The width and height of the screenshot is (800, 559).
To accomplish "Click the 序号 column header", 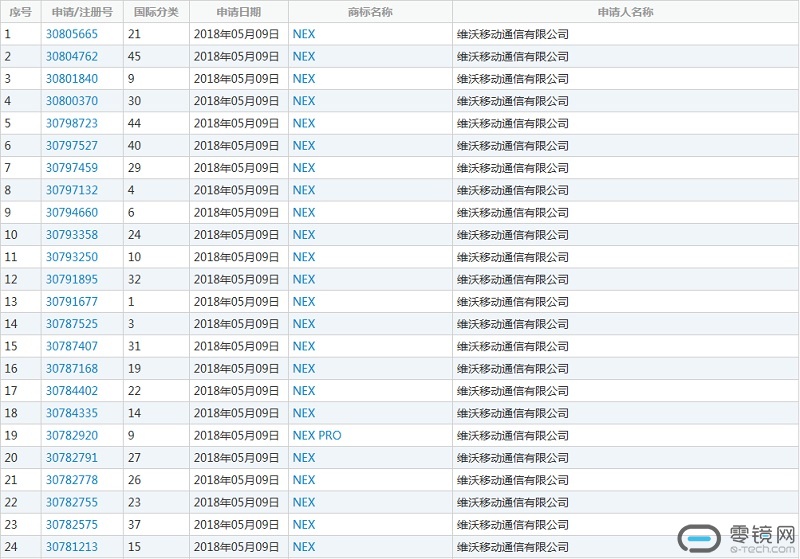I will 20,12.
